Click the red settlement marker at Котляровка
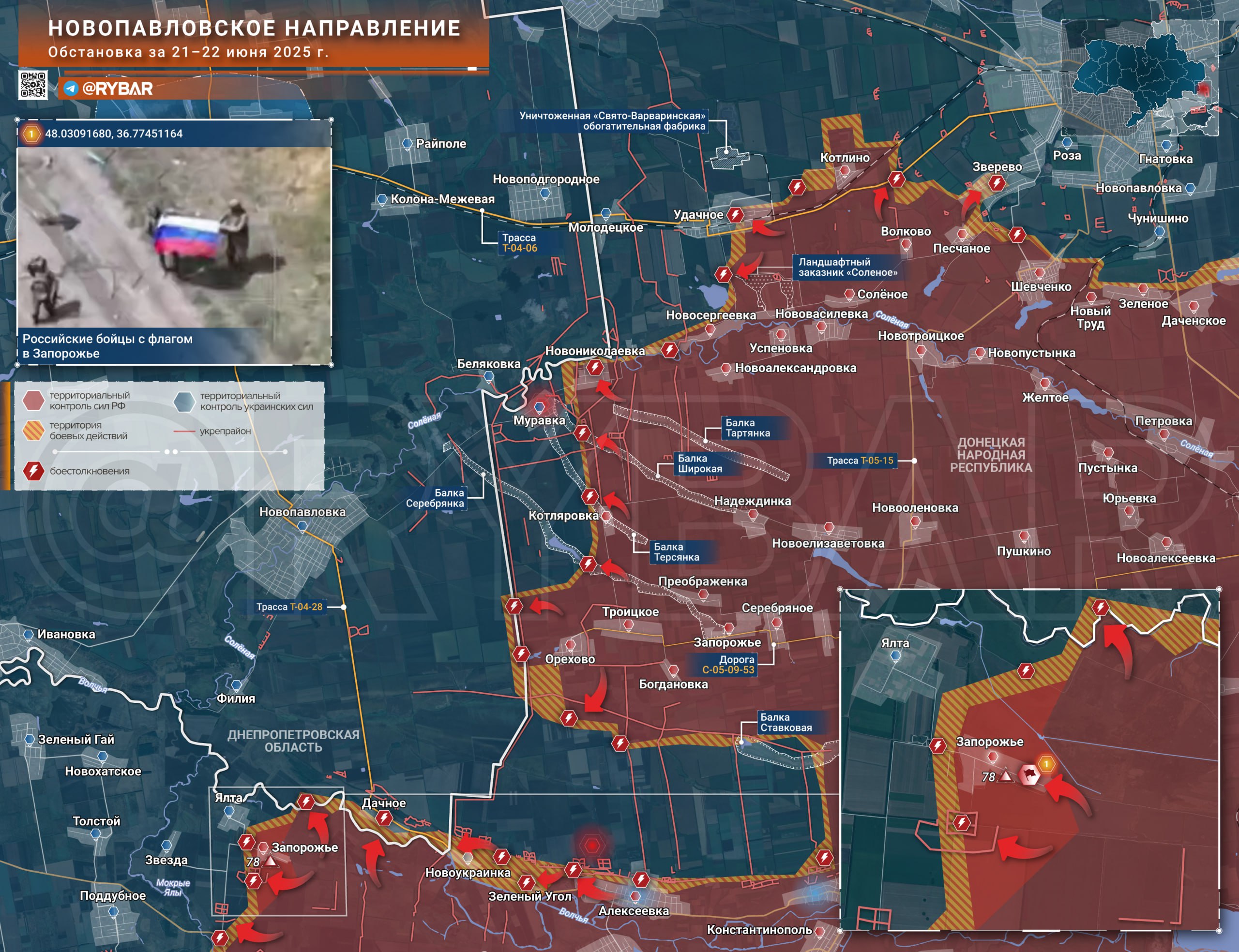Screen dimensions: 1239x952 (x=606, y=516)
